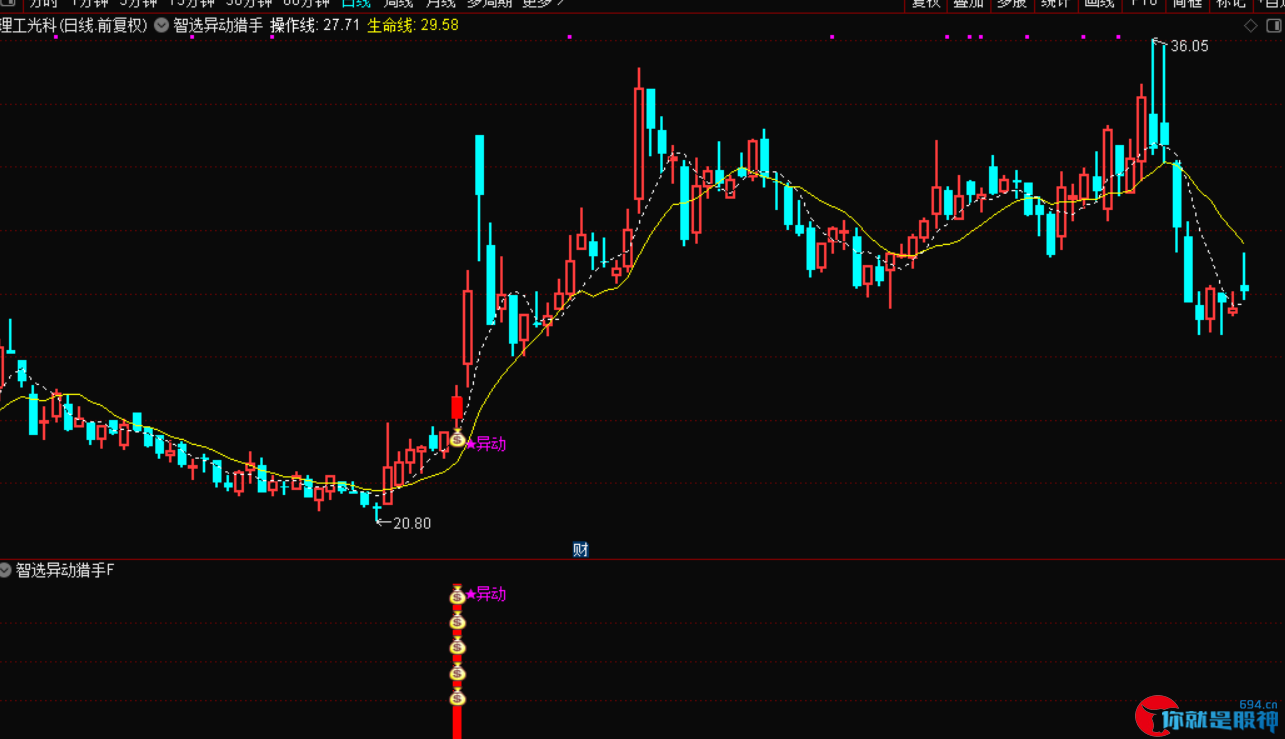1285x739 pixels.
Task: Open the 多周期 tab
Action: pos(490,4)
